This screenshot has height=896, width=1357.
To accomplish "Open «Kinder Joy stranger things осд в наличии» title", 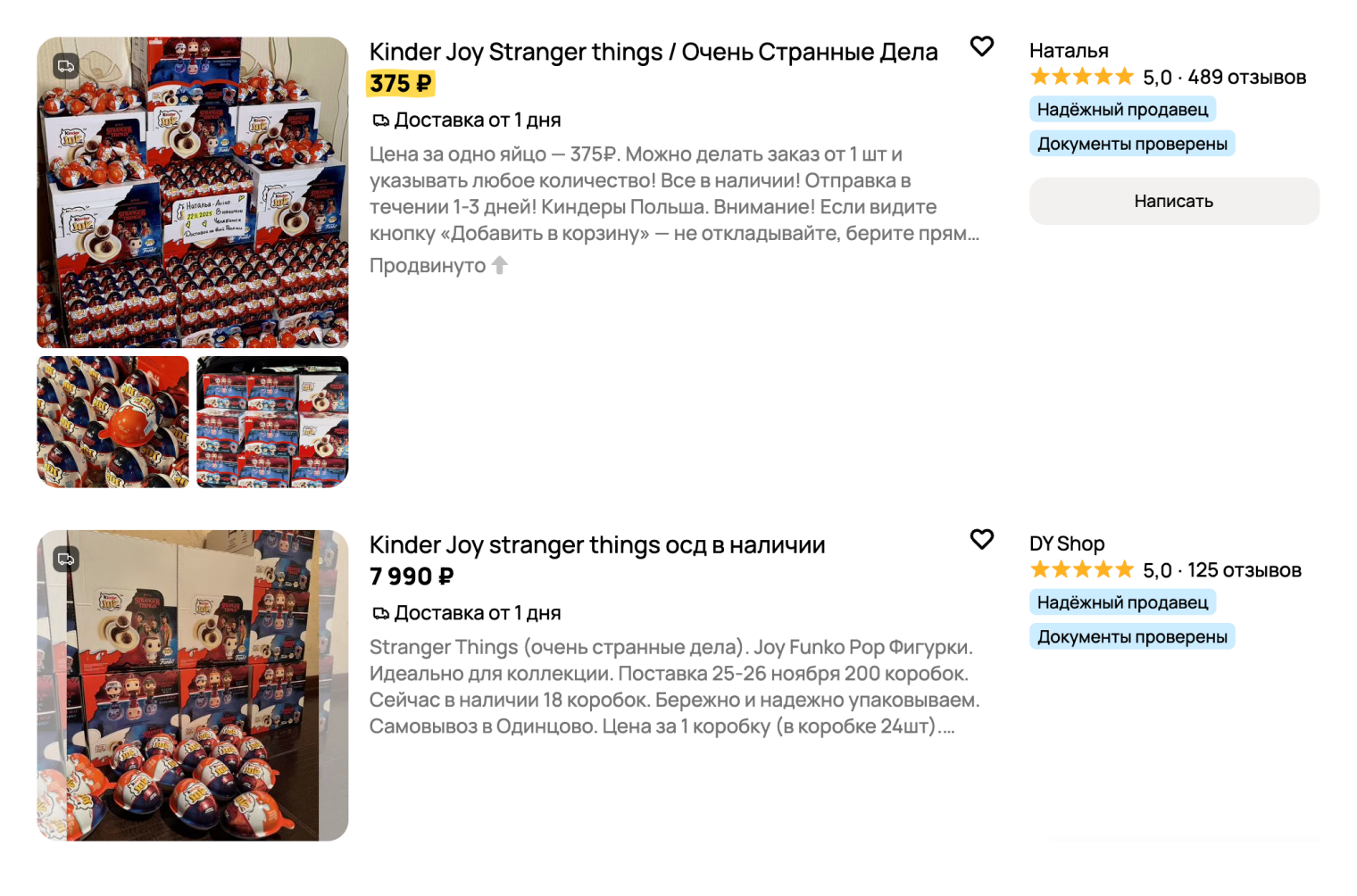I will (596, 545).
